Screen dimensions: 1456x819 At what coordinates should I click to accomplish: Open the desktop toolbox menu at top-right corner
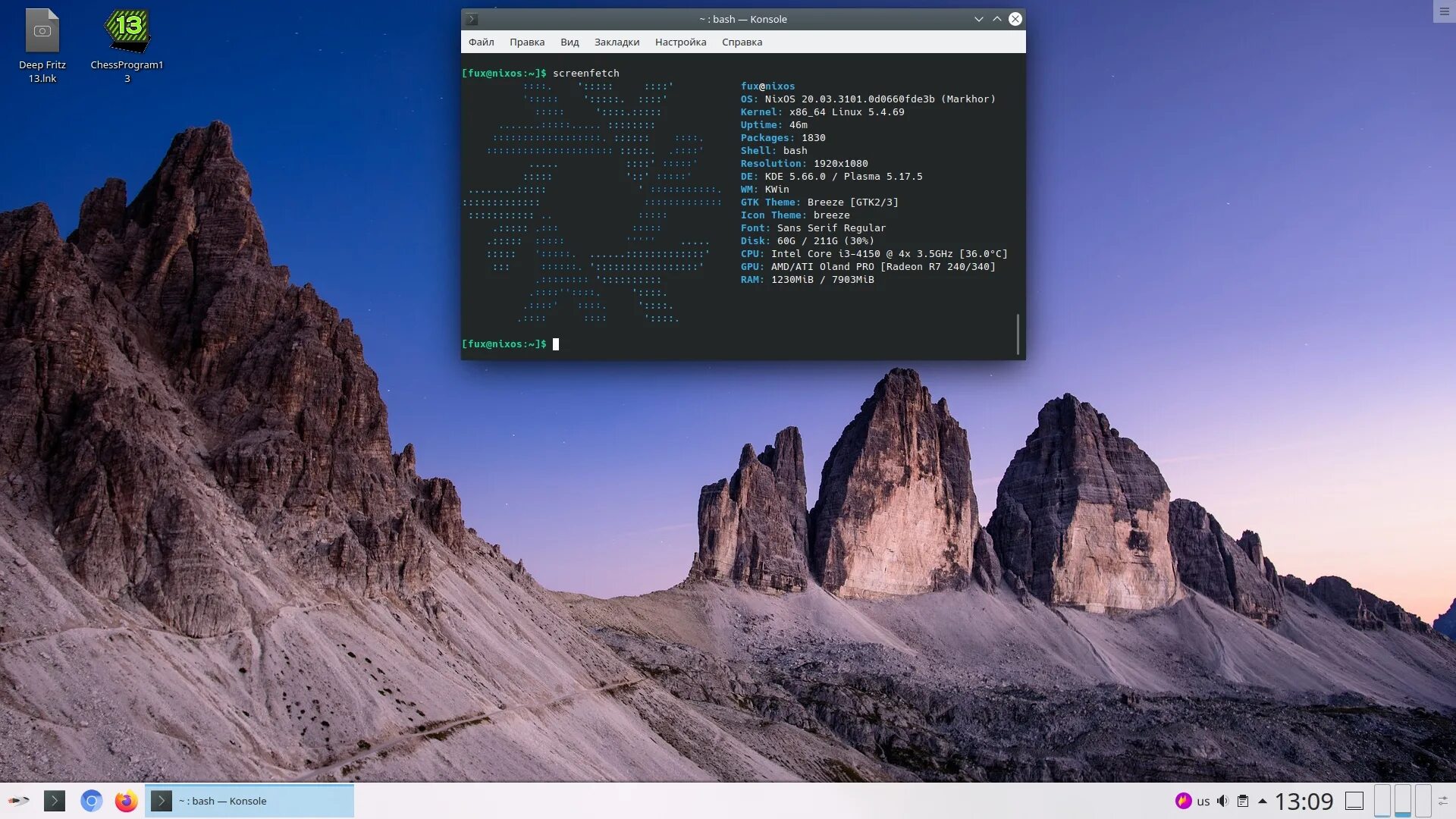[x=1444, y=11]
